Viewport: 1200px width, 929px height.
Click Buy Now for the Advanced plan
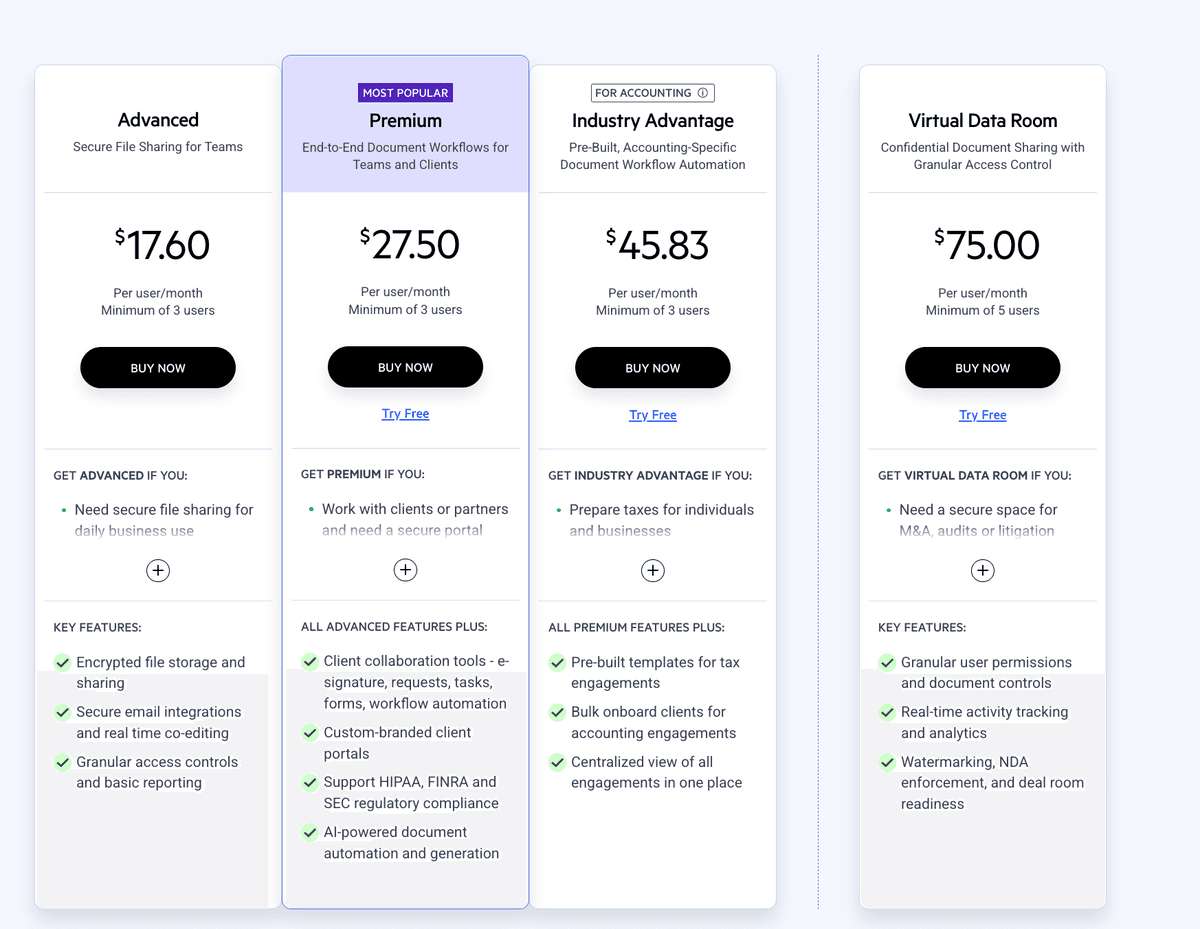[x=157, y=367]
